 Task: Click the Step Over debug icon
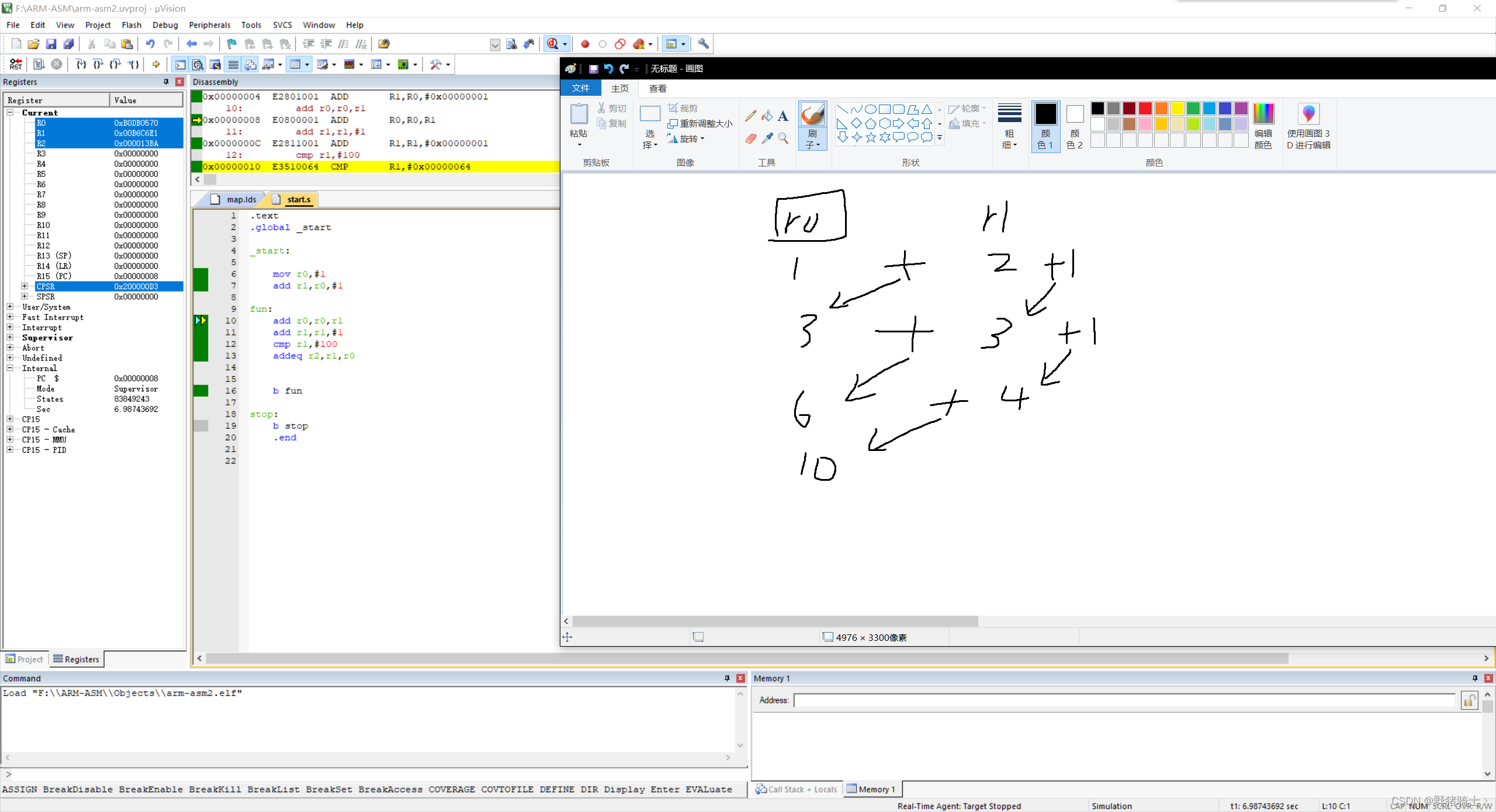tap(98, 64)
